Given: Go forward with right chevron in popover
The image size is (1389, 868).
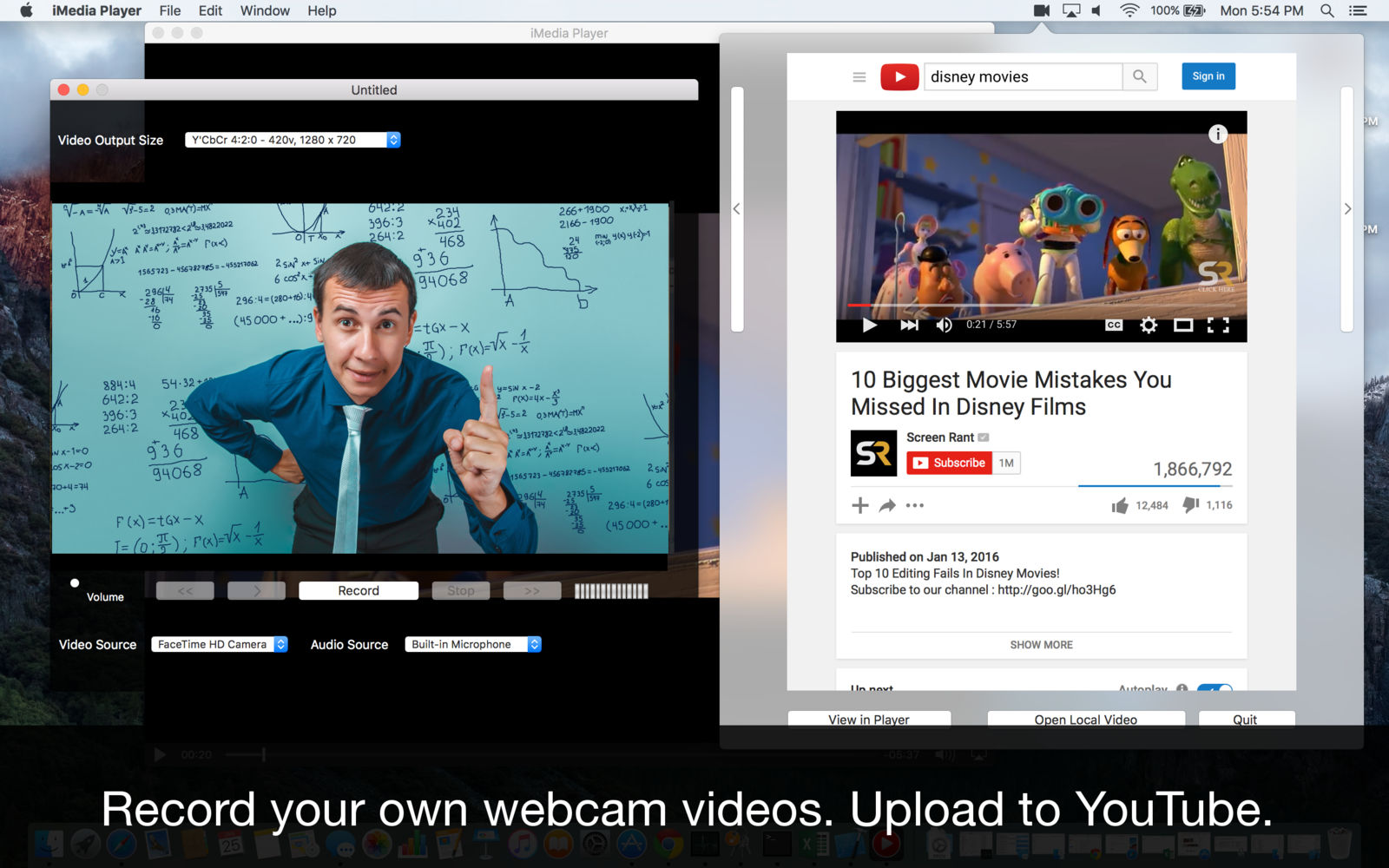Looking at the screenshot, I should click(x=1347, y=208).
